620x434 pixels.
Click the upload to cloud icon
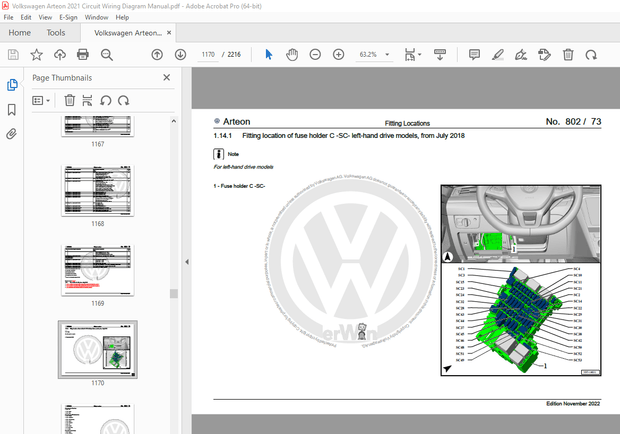[60, 55]
